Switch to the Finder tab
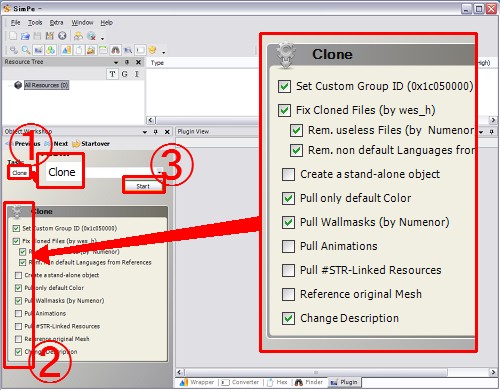500x390 pixels. [x=309, y=382]
